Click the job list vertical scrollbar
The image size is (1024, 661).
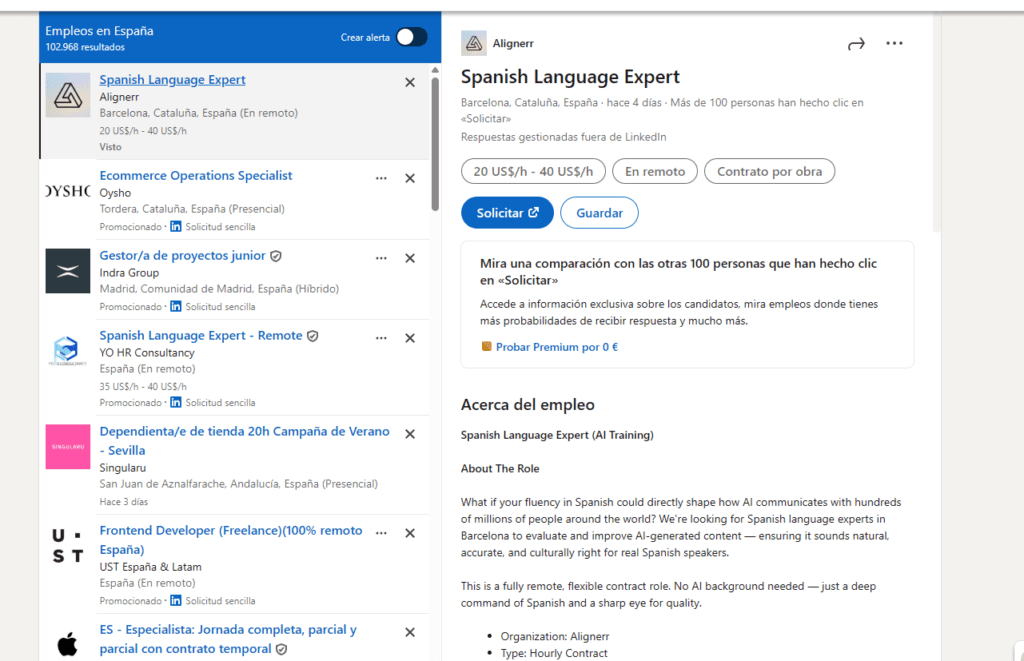coord(436,144)
